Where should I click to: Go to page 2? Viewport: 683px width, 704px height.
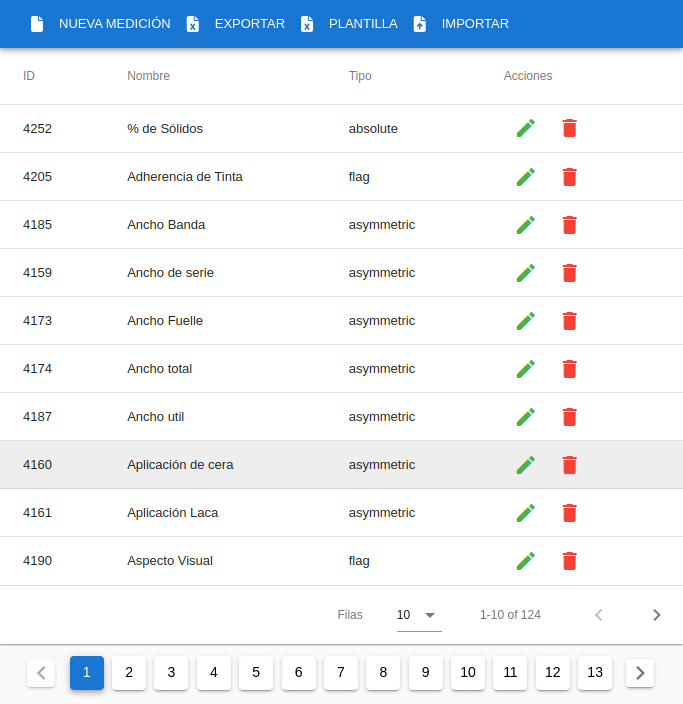[129, 673]
